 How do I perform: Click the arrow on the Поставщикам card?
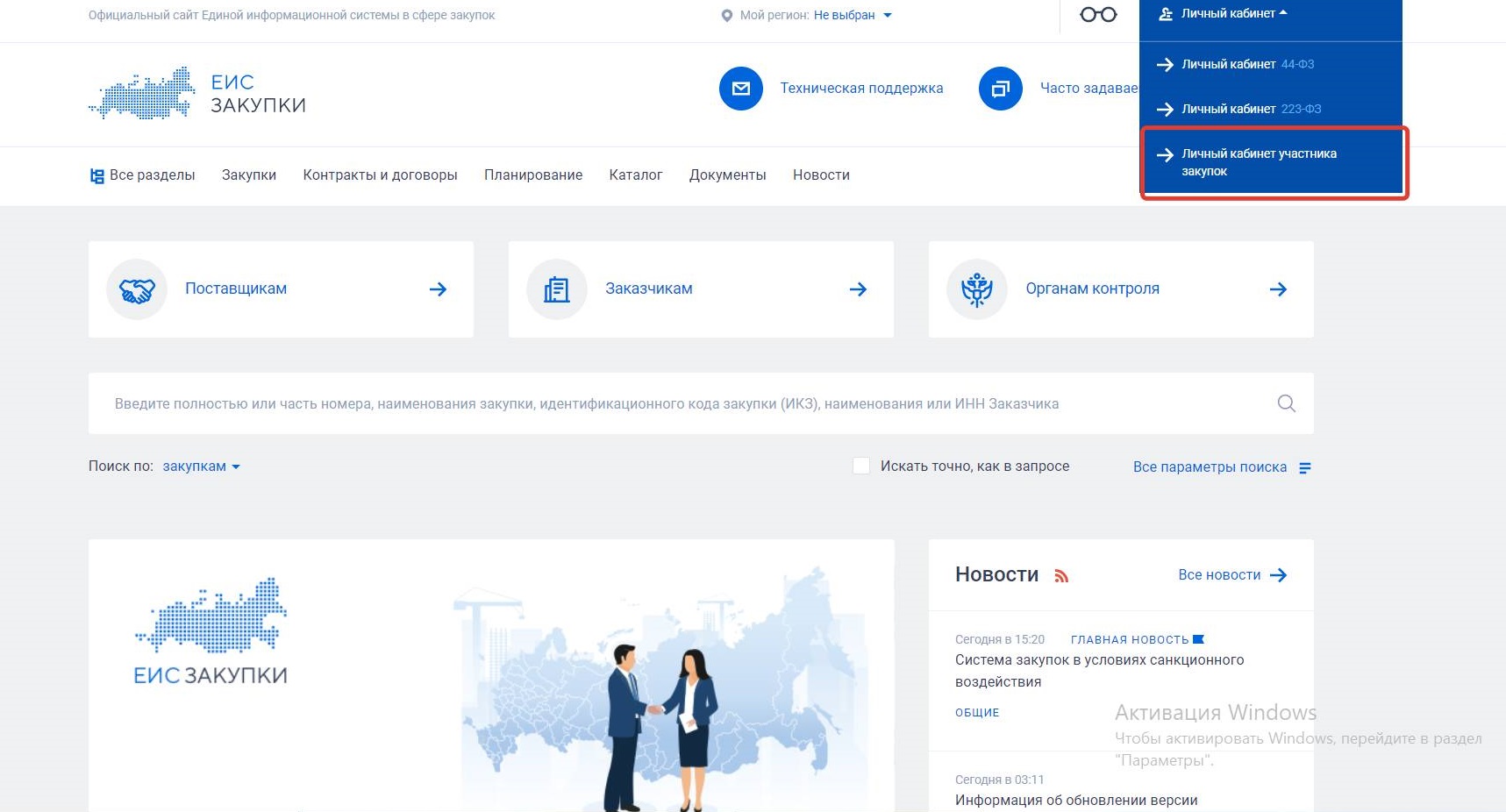click(439, 289)
